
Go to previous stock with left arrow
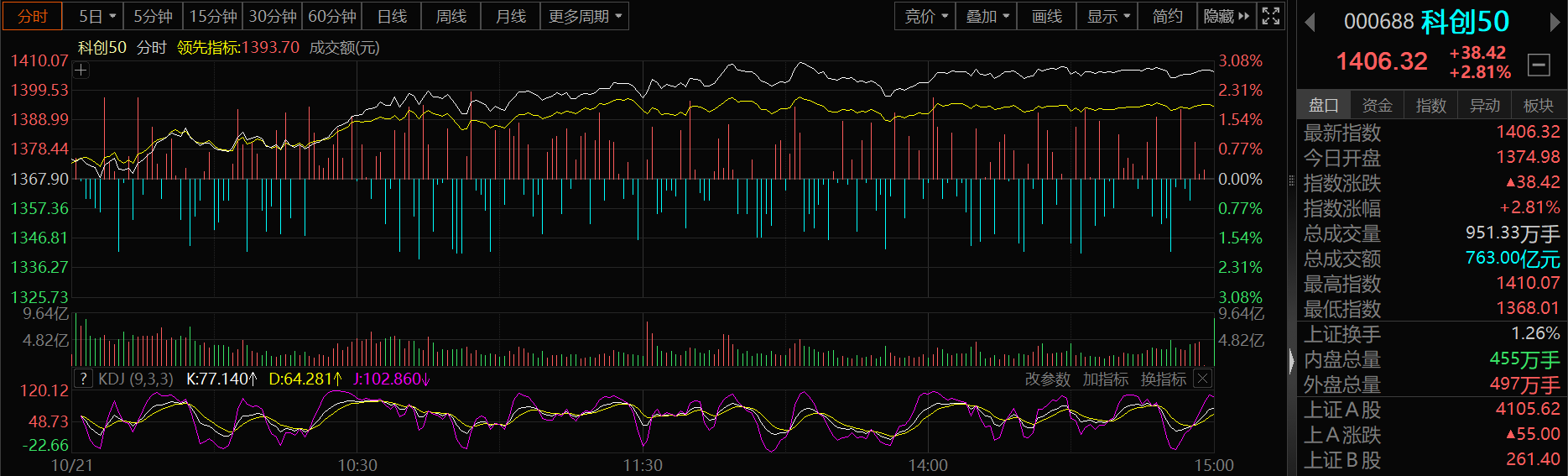click(x=1310, y=23)
